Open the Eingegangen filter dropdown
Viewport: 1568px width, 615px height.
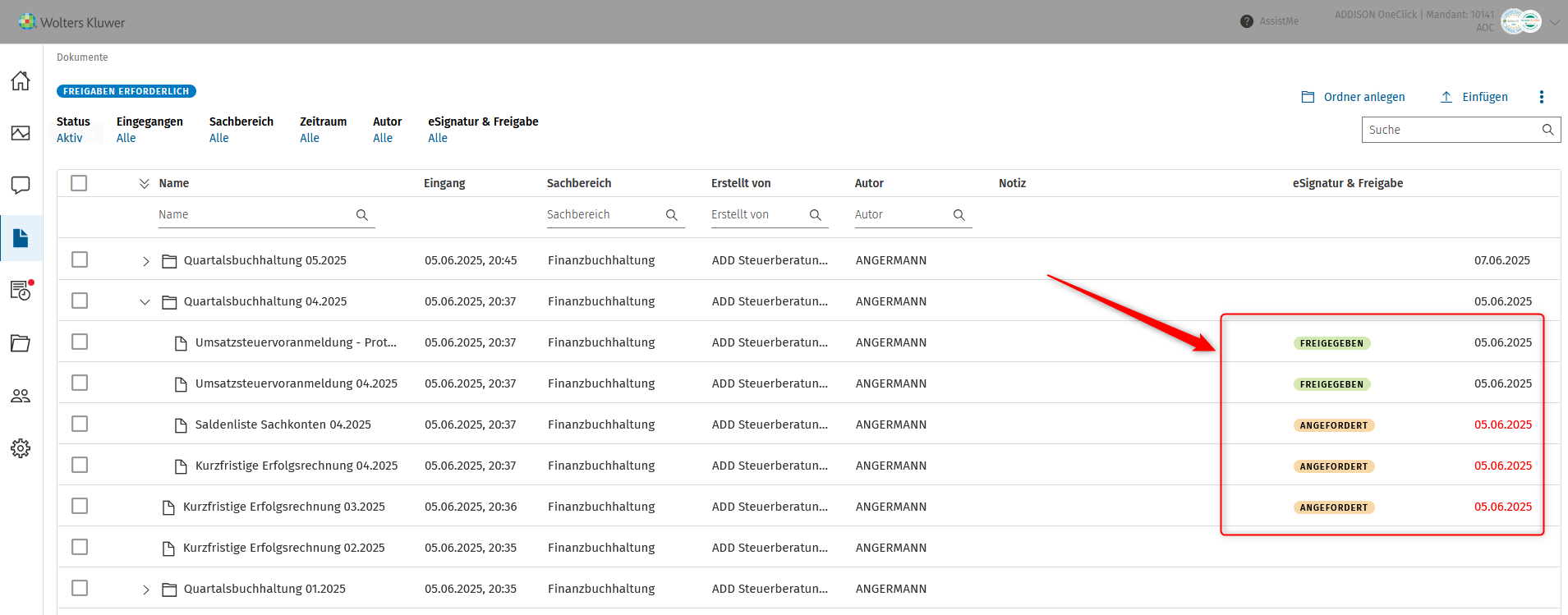click(149, 130)
